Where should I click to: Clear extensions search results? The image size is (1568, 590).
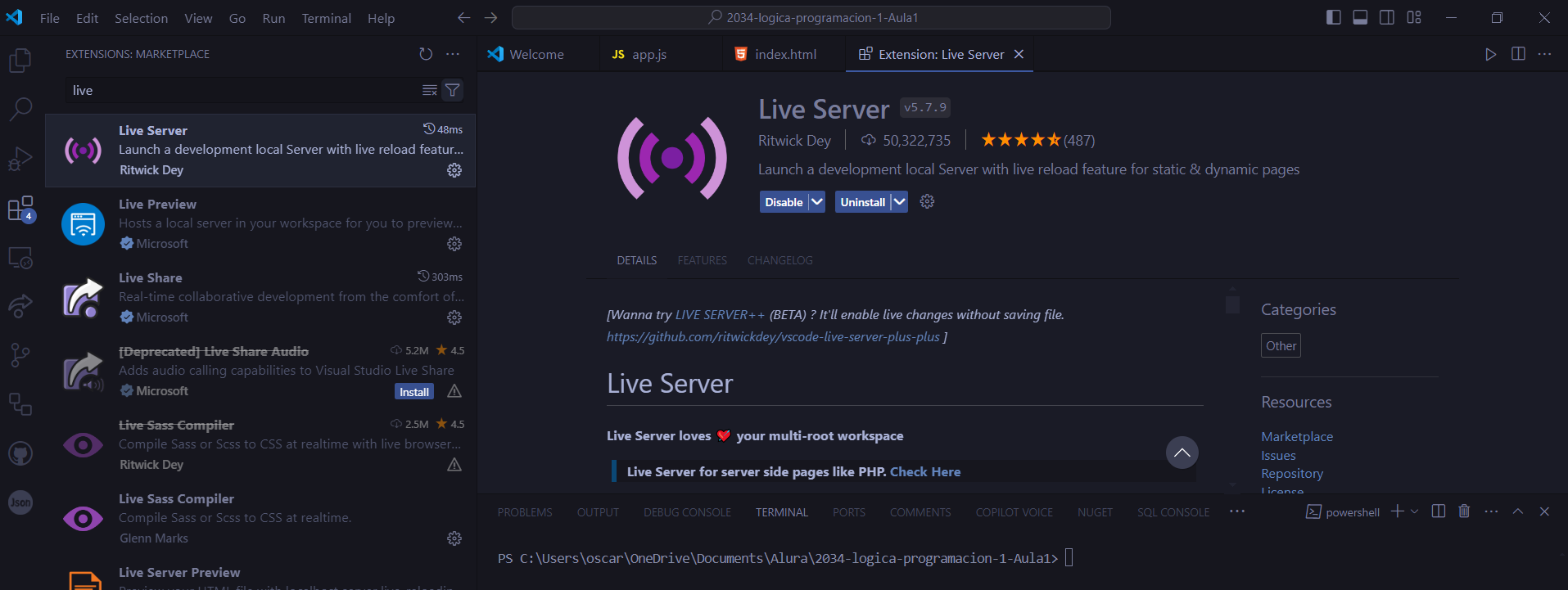pos(429,90)
